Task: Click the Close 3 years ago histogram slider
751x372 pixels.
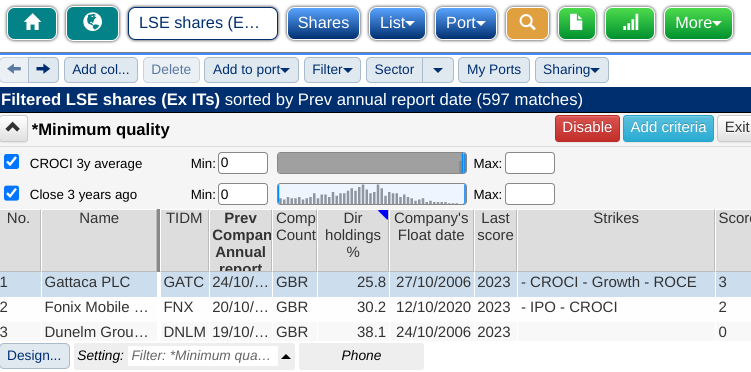Action: point(372,194)
